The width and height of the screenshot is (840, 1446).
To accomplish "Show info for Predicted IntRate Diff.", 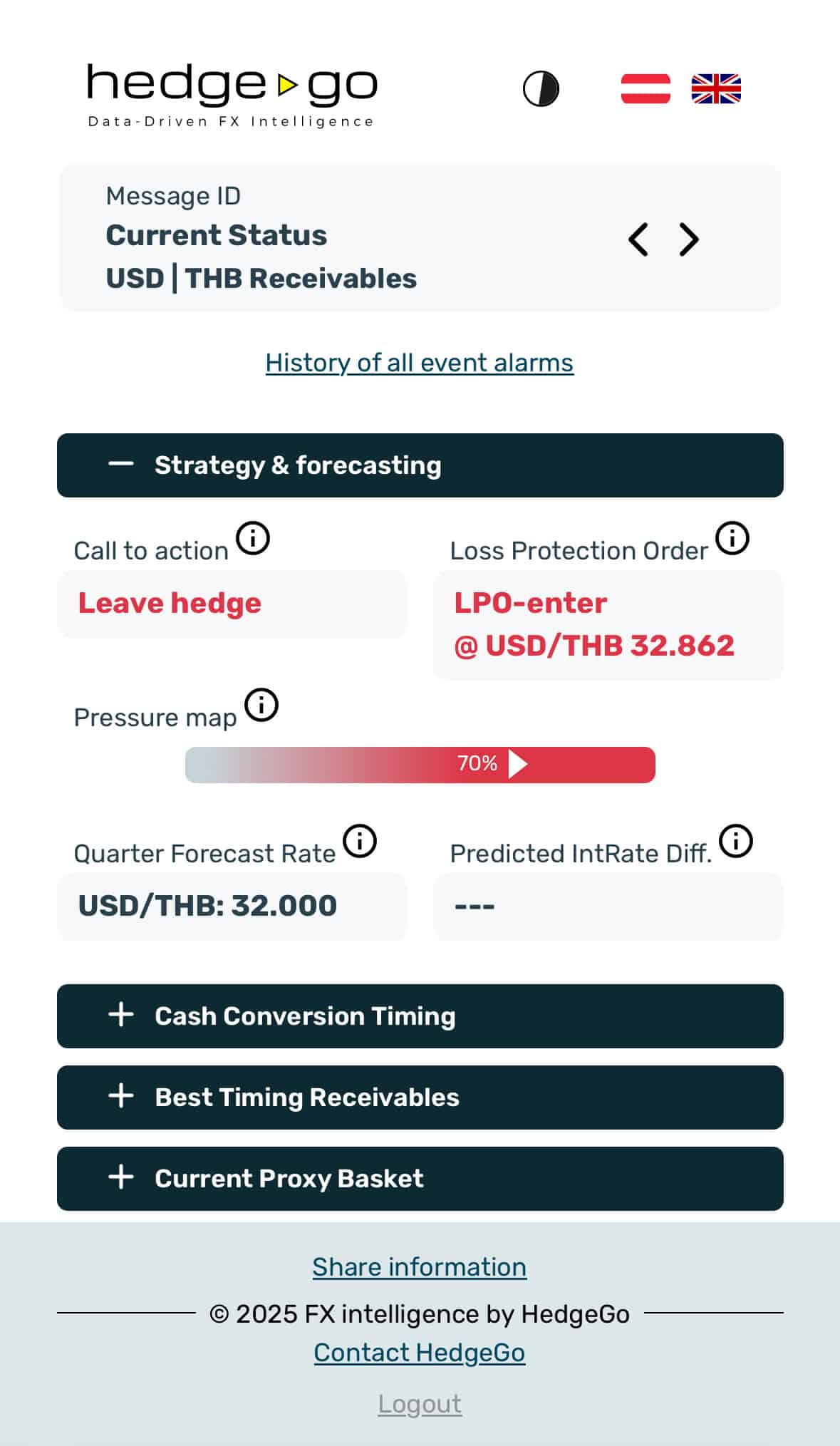I will [x=736, y=841].
